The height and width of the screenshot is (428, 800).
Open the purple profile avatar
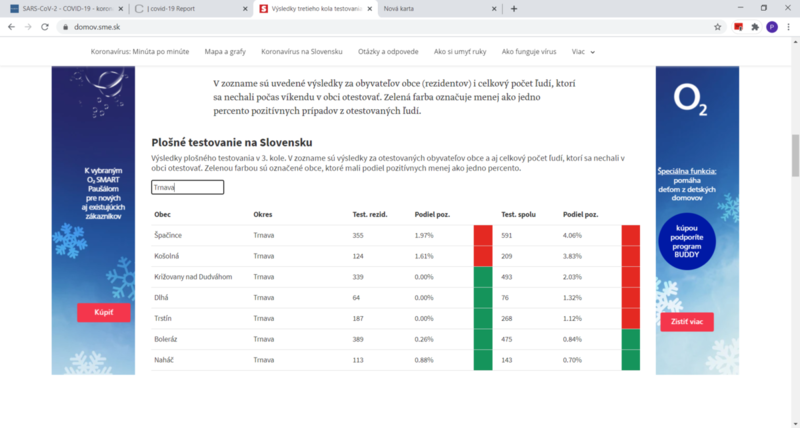772,27
